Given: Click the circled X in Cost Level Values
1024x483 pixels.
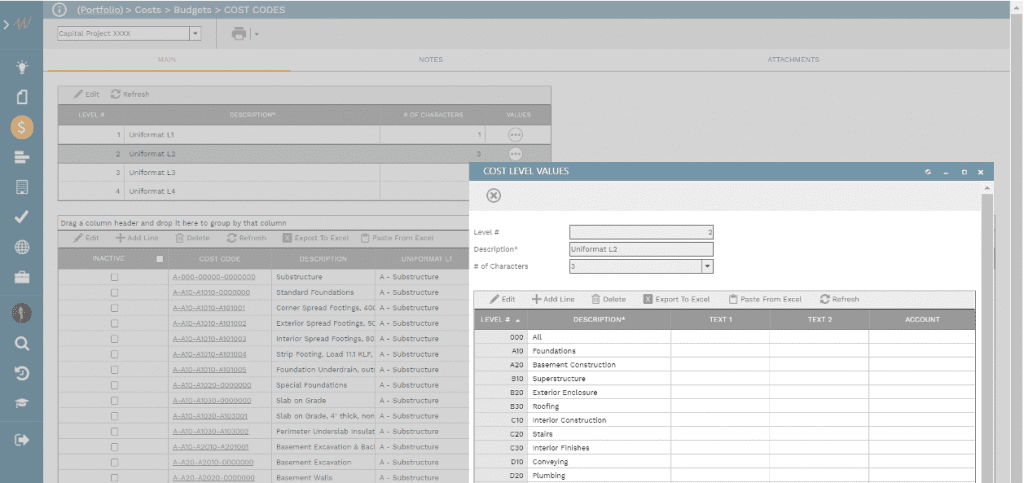Looking at the screenshot, I should click(x=493, y=195).
